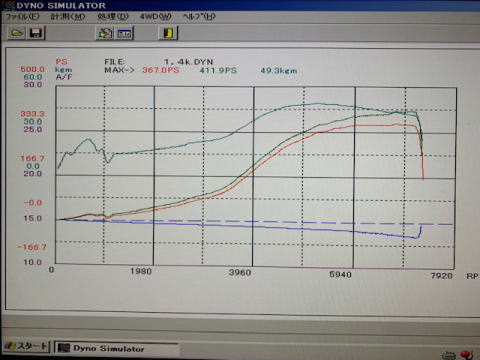480x360 pixels.
Task: Click the 1.4k.DYN file name label
Action: pyautogui.click(x=188, y=62)
